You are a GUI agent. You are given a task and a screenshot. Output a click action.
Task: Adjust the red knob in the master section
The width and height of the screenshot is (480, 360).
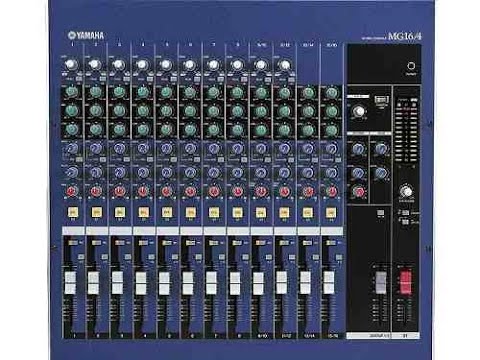(x=359, y=192)
